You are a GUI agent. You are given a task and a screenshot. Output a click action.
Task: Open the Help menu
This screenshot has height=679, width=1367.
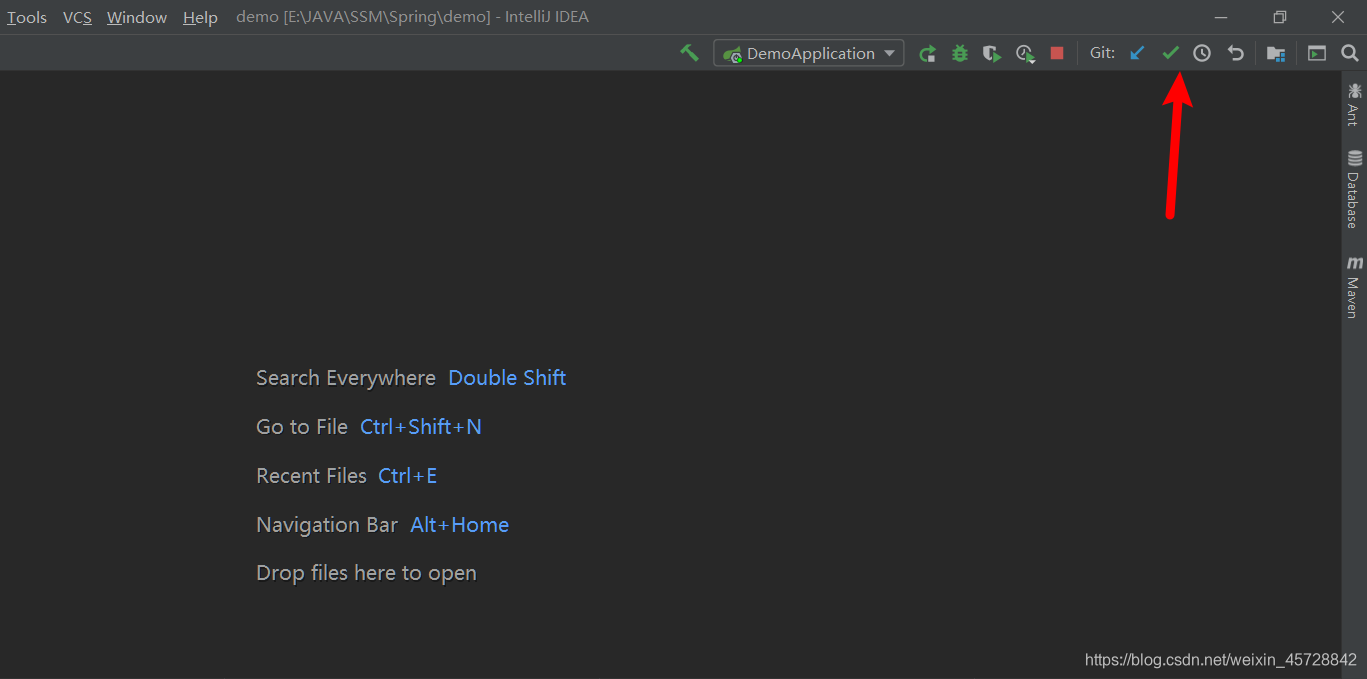pyautogui.click(x=200, y=17)
